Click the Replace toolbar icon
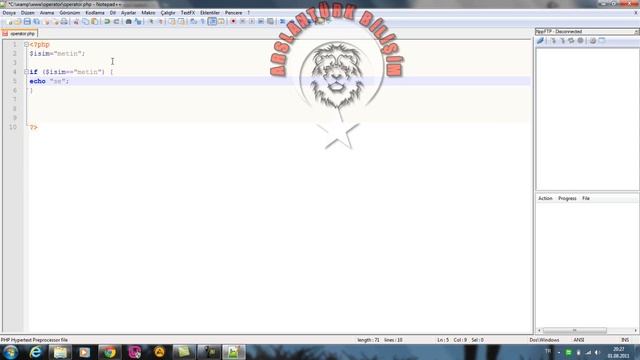 (138, 21)
